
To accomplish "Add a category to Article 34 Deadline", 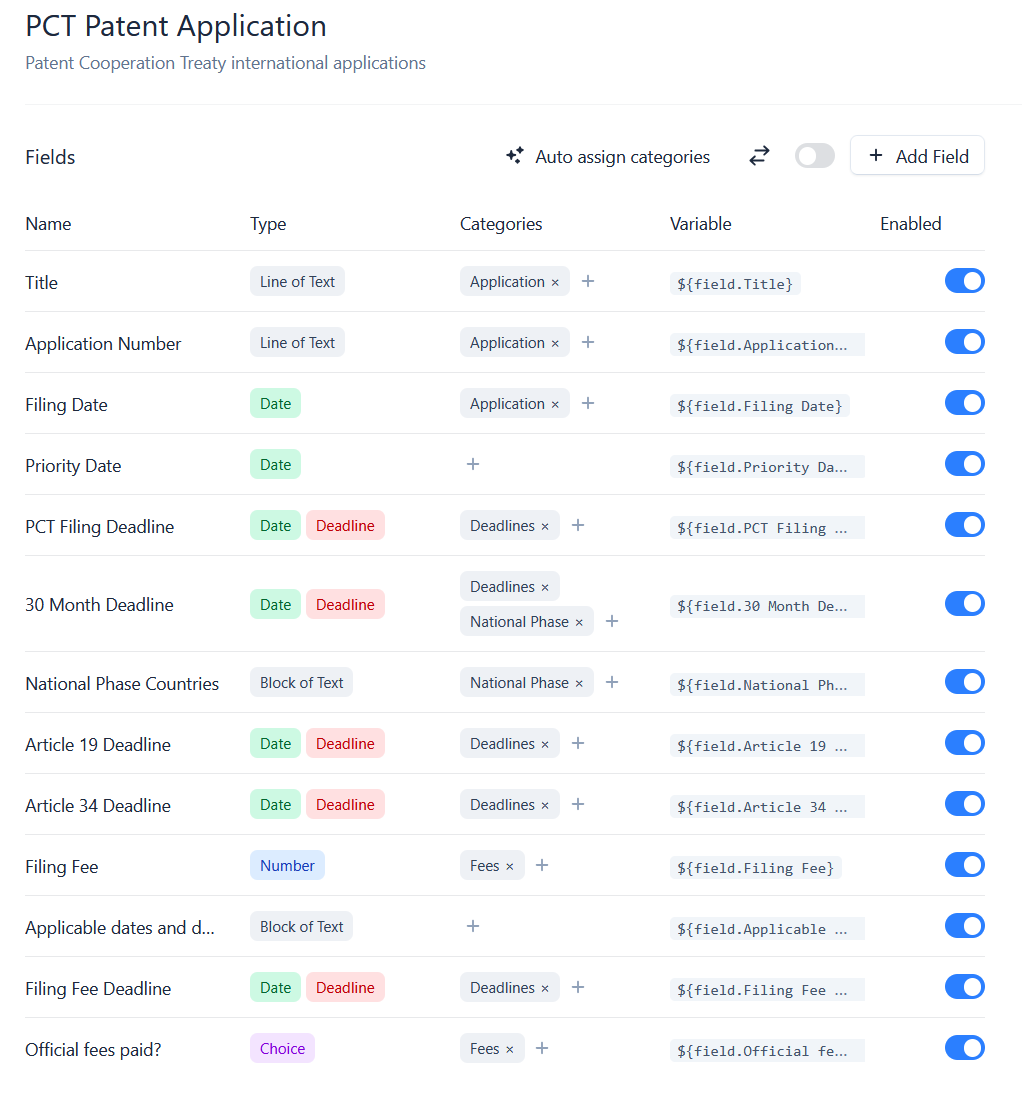I will tap(578, 804).
